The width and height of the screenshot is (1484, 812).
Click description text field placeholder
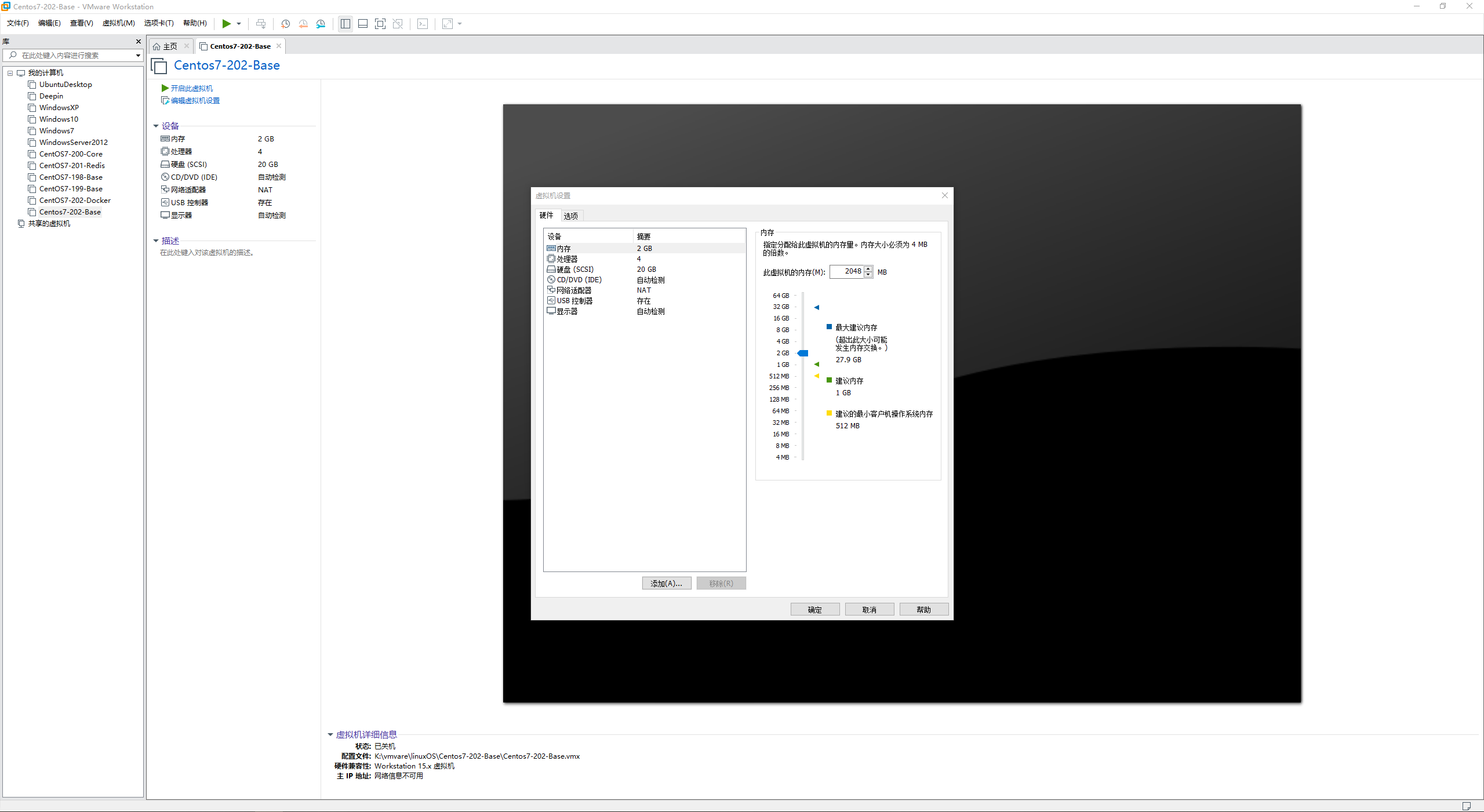coord(207,253)
